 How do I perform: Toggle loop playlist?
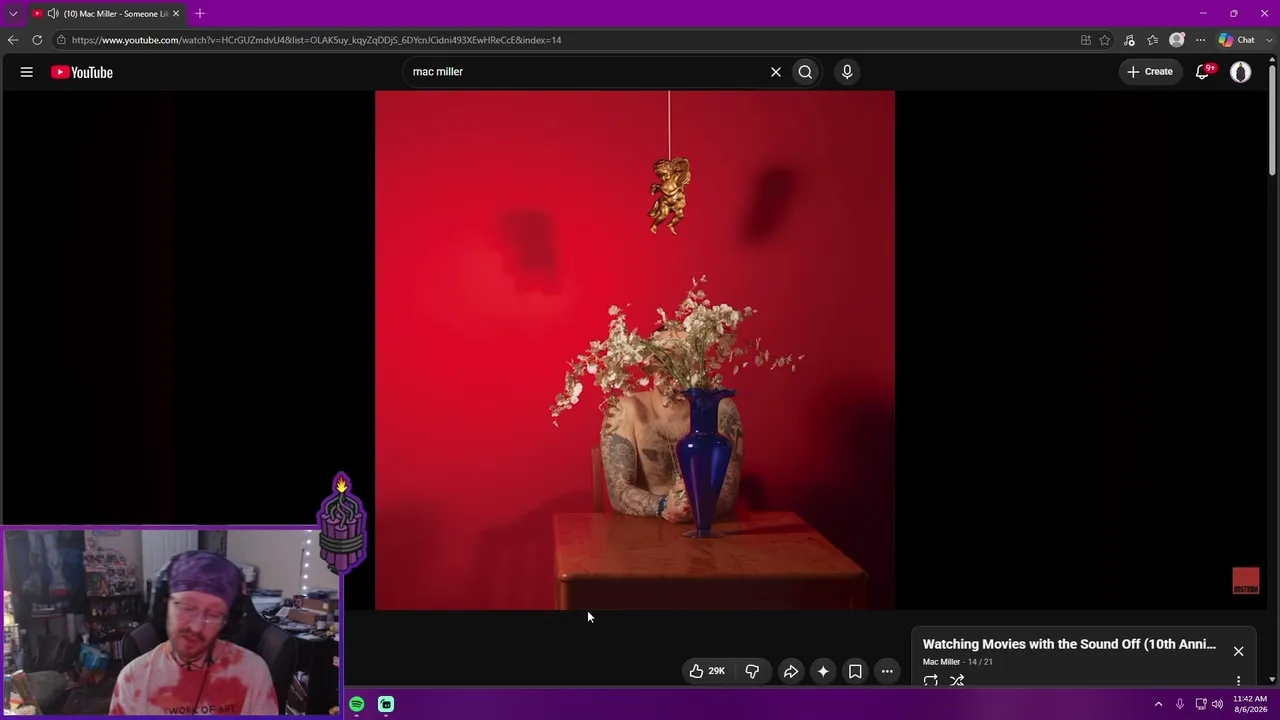931,681
